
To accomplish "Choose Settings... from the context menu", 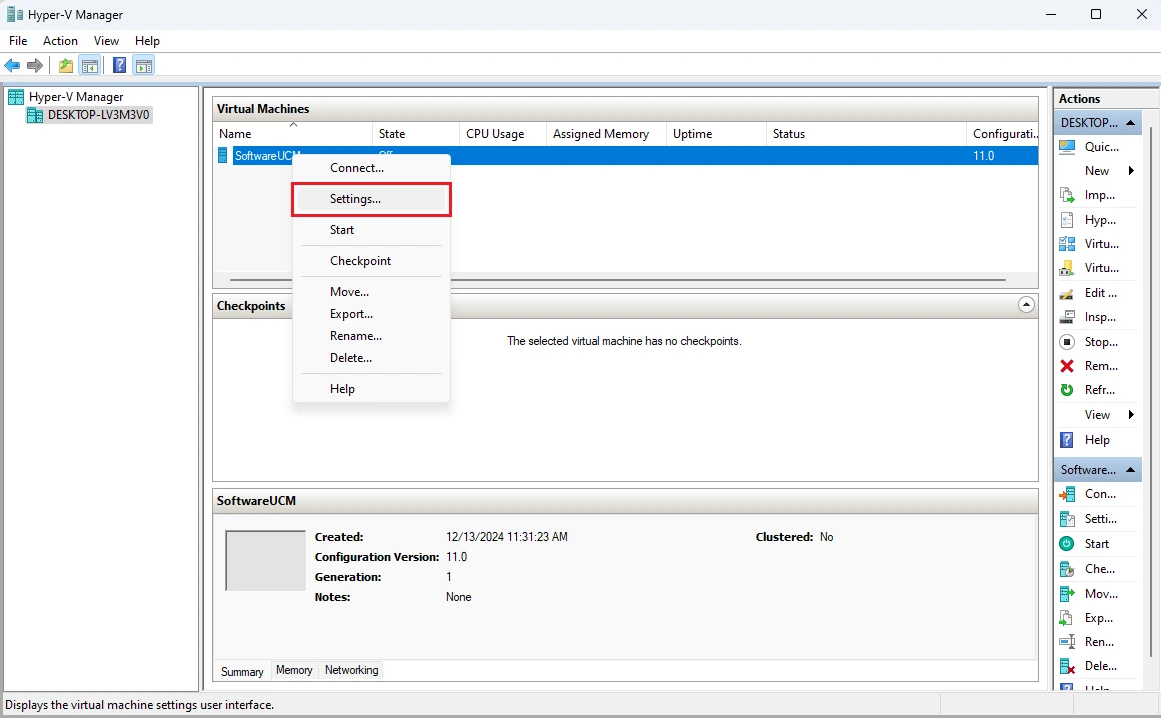I will [x=371, y=199].
